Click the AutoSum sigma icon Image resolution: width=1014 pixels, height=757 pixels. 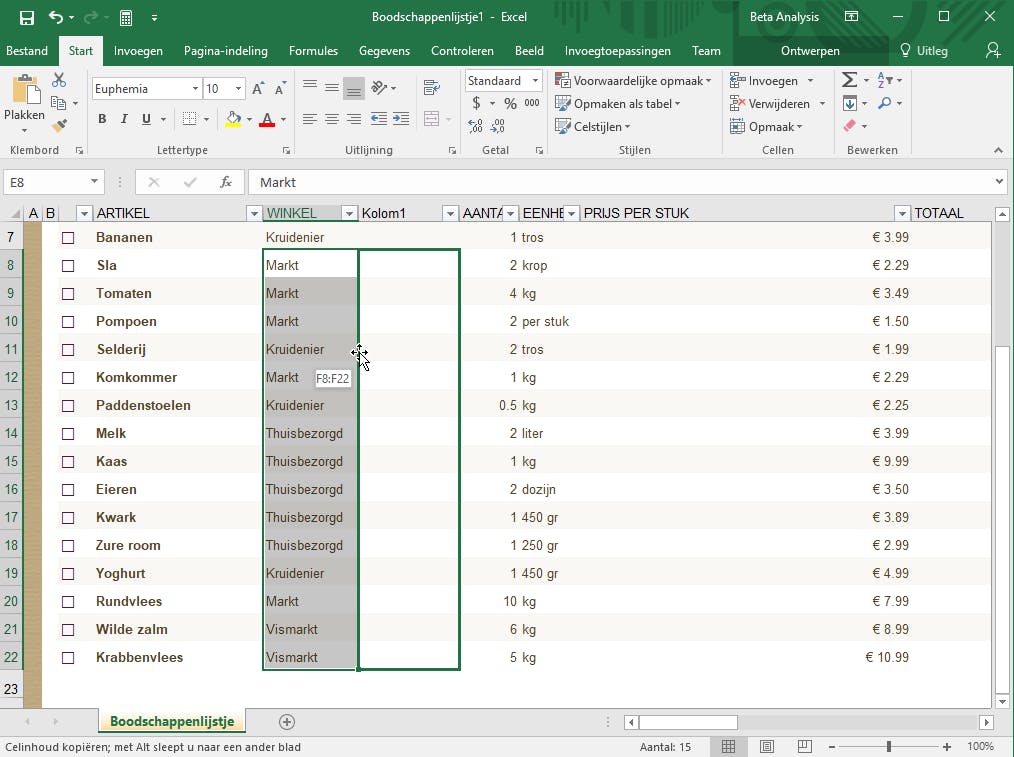[x=849, y=80]
